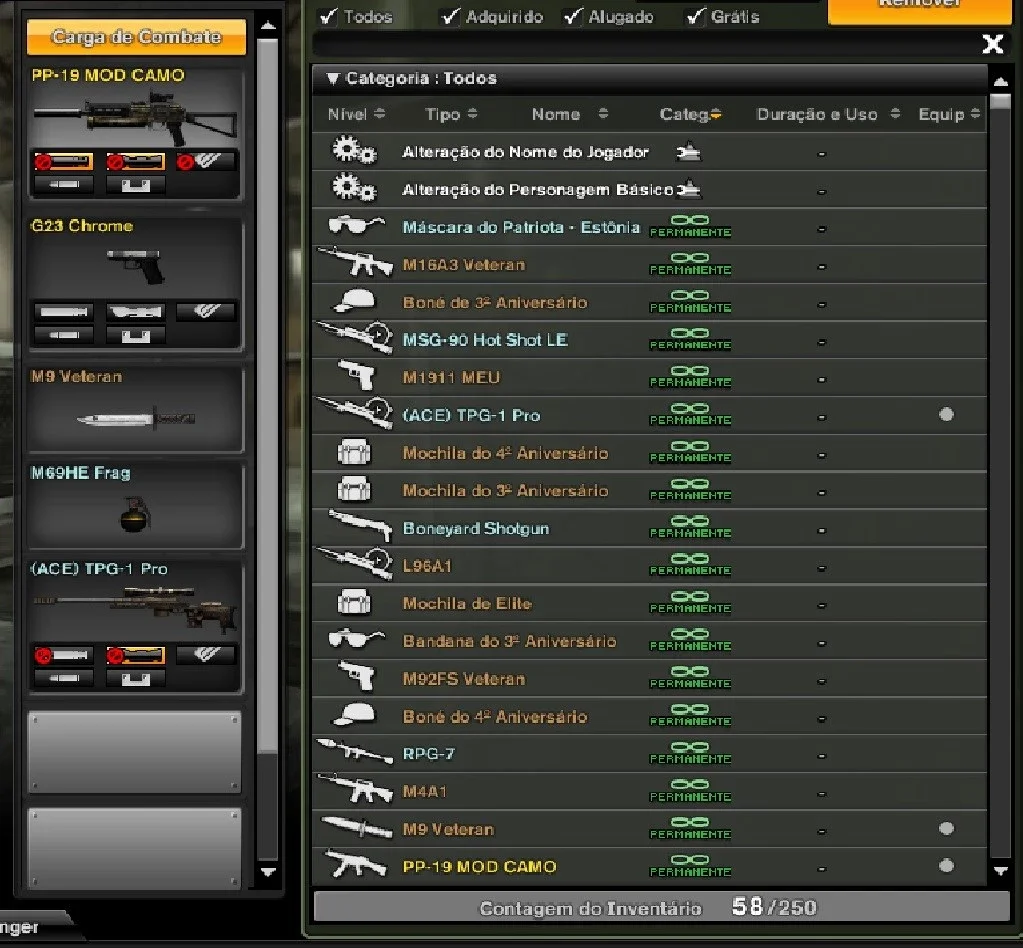1023x948 pixels.
Task: Toggle the Todos filter checkbox
Action: pos(329,16)
